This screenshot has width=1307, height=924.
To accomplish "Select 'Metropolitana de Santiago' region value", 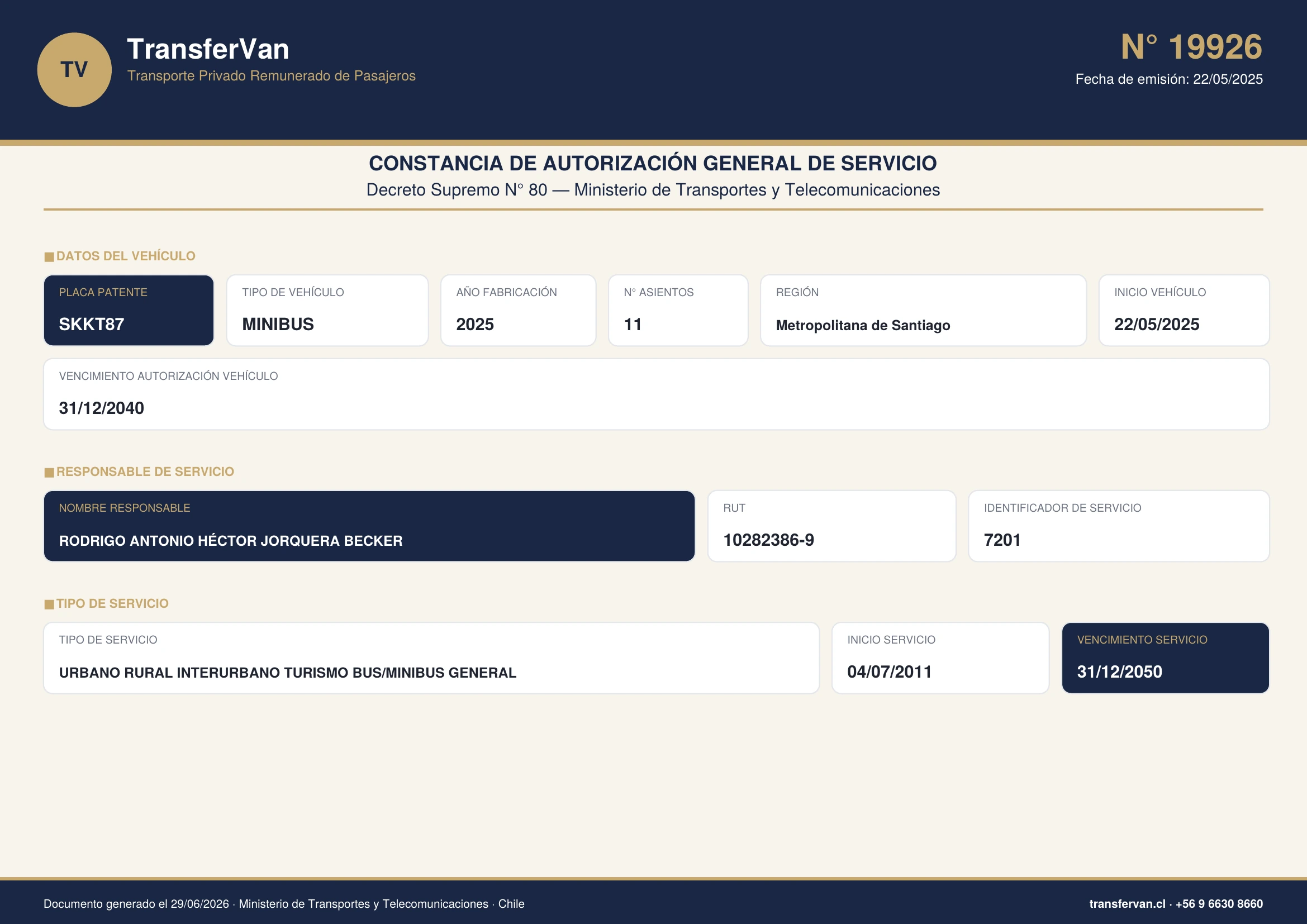I will tap(863, 326).
